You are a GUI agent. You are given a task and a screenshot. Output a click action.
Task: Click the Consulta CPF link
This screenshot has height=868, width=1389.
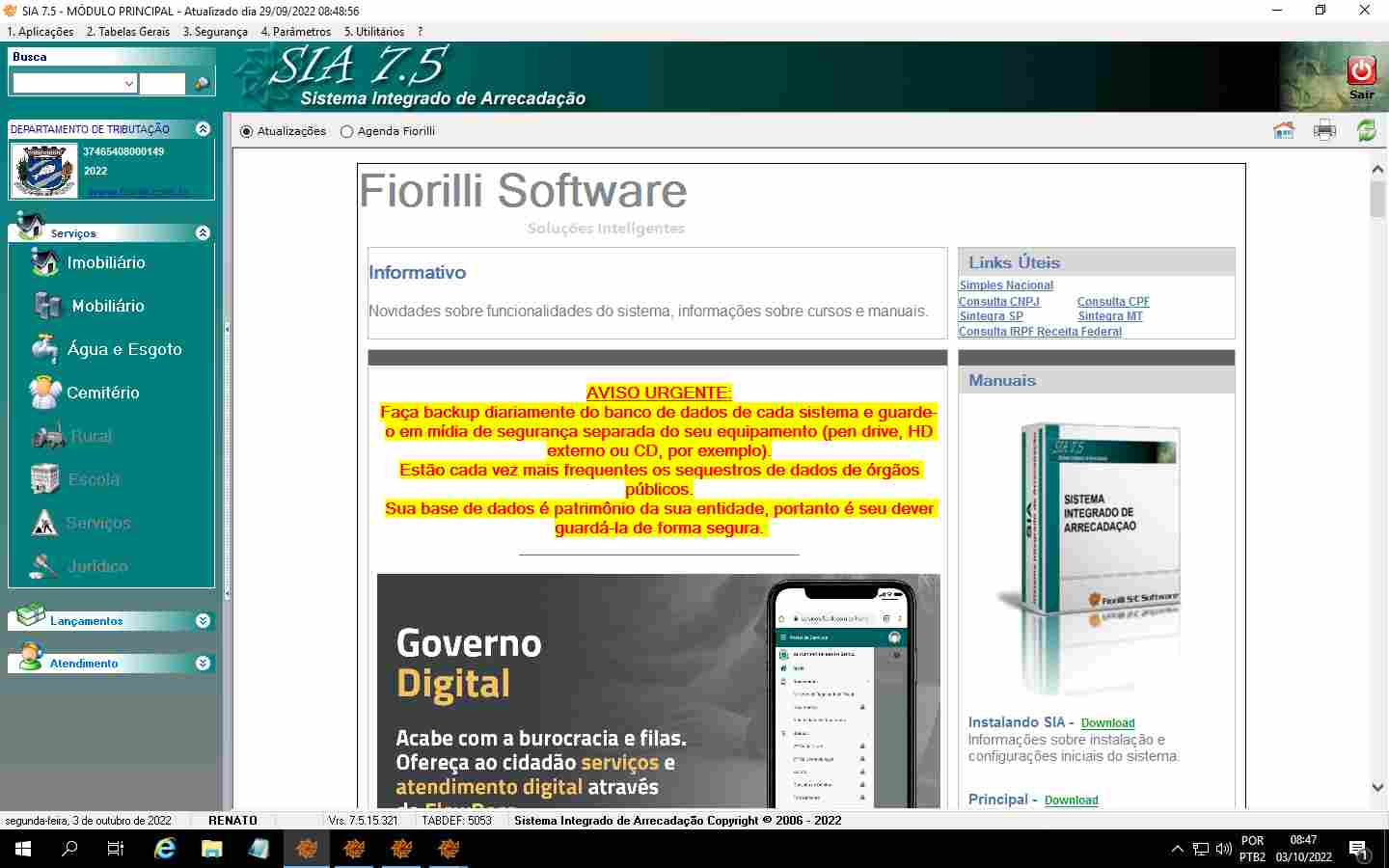click(x=1112, y=301)
